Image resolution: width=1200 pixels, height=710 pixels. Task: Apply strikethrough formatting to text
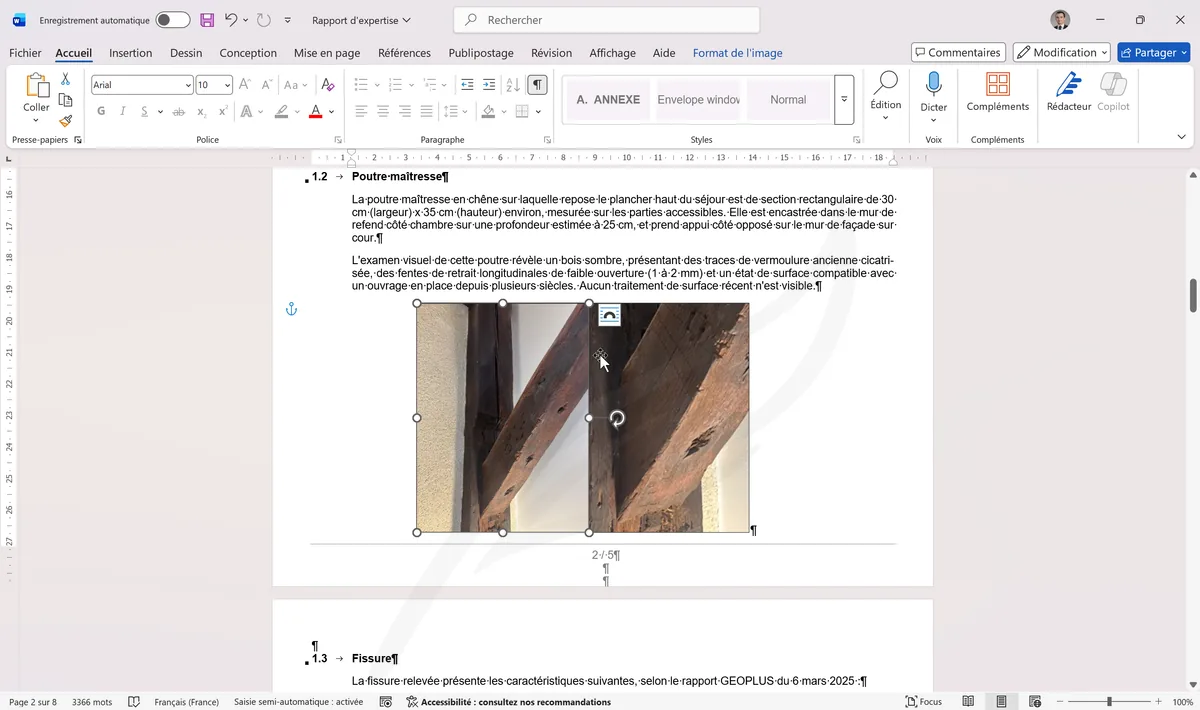(x=178, y=112)
